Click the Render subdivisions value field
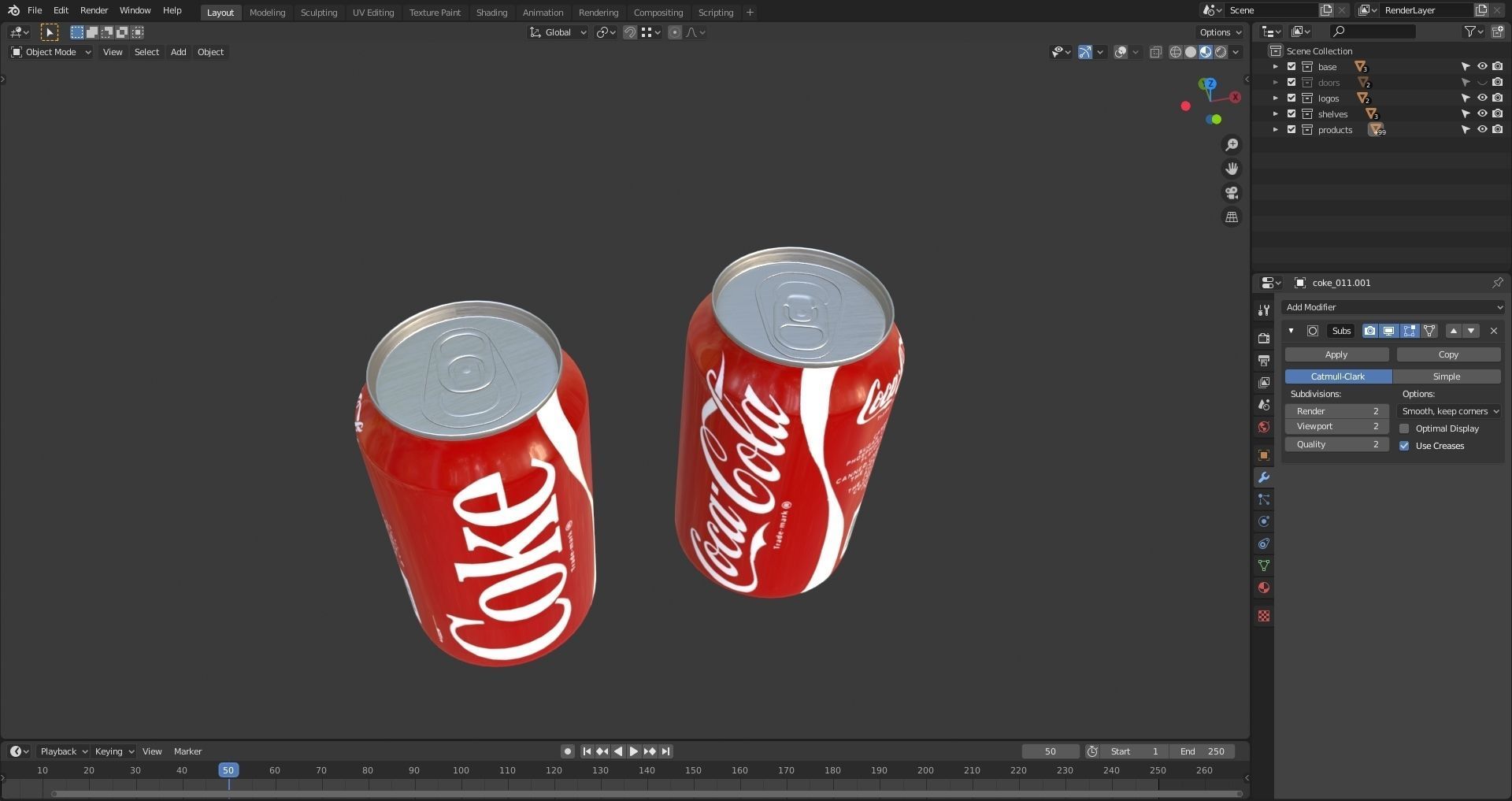This screenshot has width=1512, height=801. (1336, 411)
